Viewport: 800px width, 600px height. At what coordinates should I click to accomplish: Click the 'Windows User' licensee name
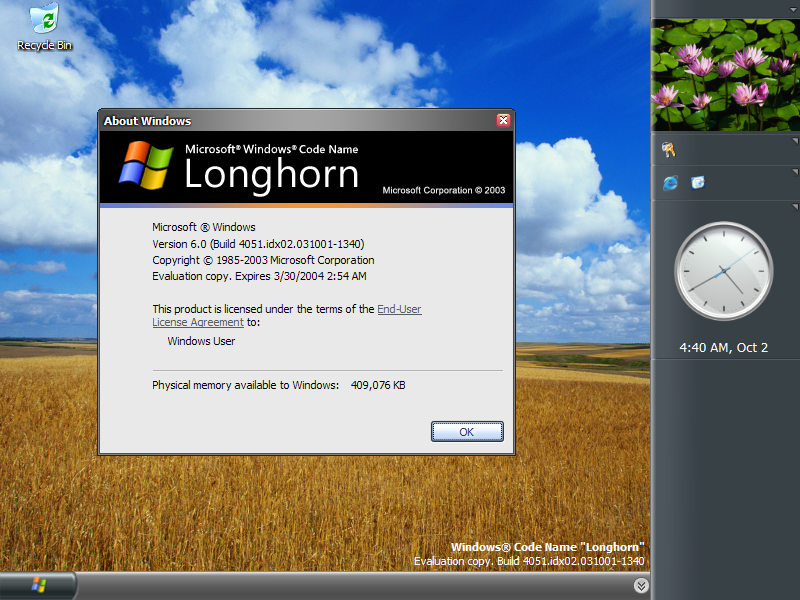pyautogui.click(x=201, y=341)
